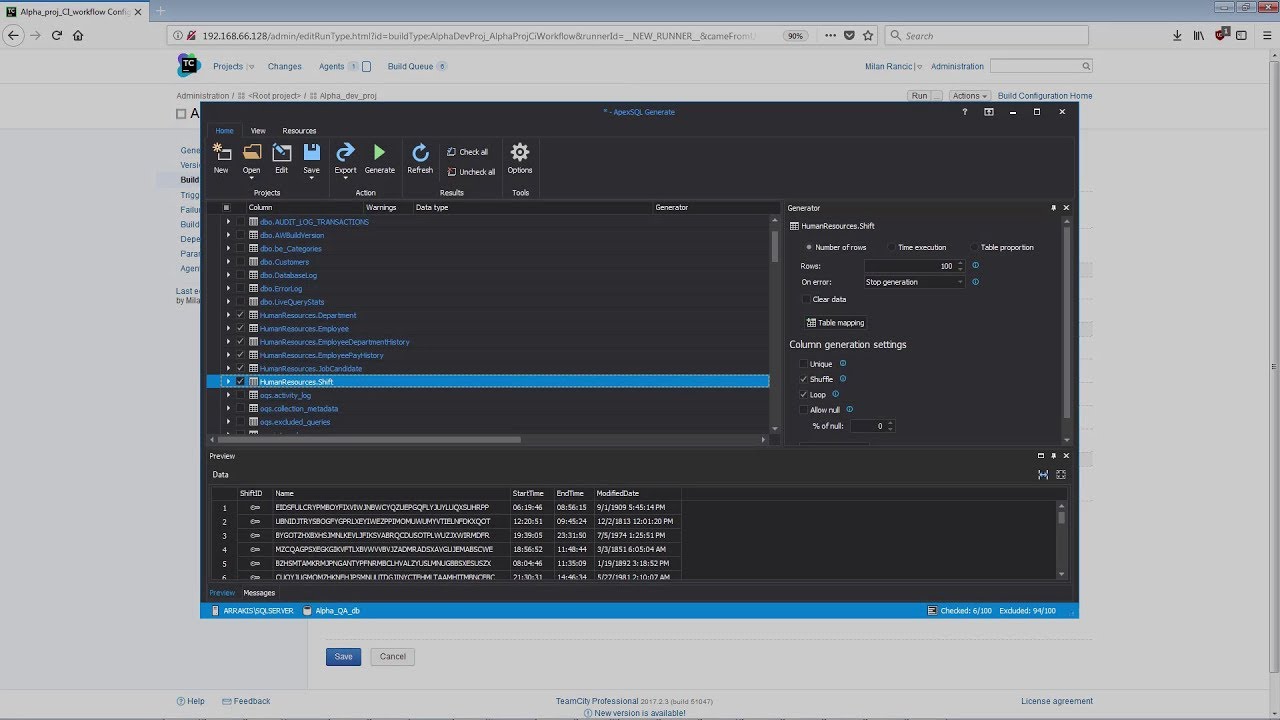This screenshot has width=1280, height=720.
Task: Pin the Generator panel
Action: click(1053, 208)
